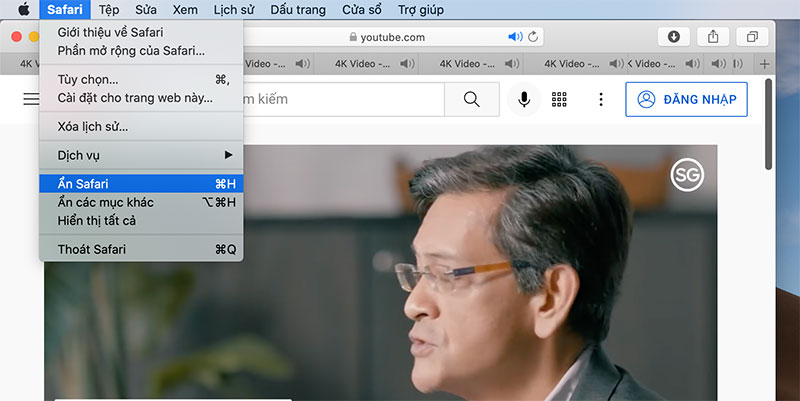
Task: Close the Safari window with red button
Action: (16, 37)
